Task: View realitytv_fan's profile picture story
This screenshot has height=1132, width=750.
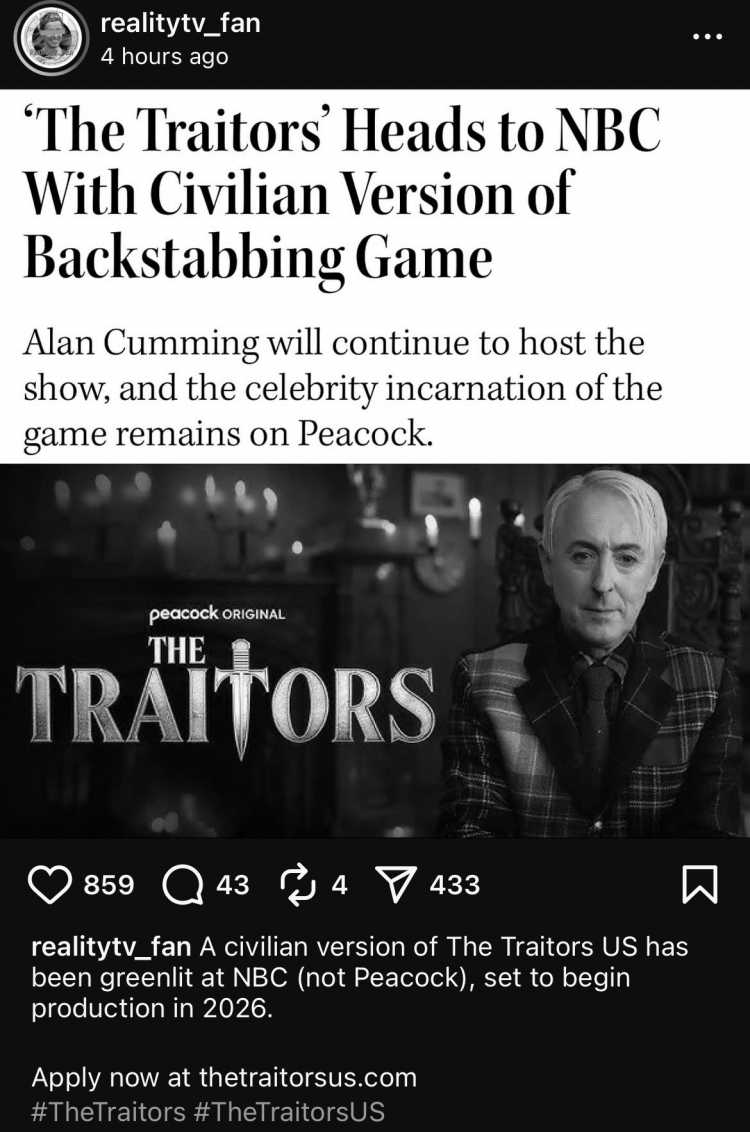Action: (51, 38)
